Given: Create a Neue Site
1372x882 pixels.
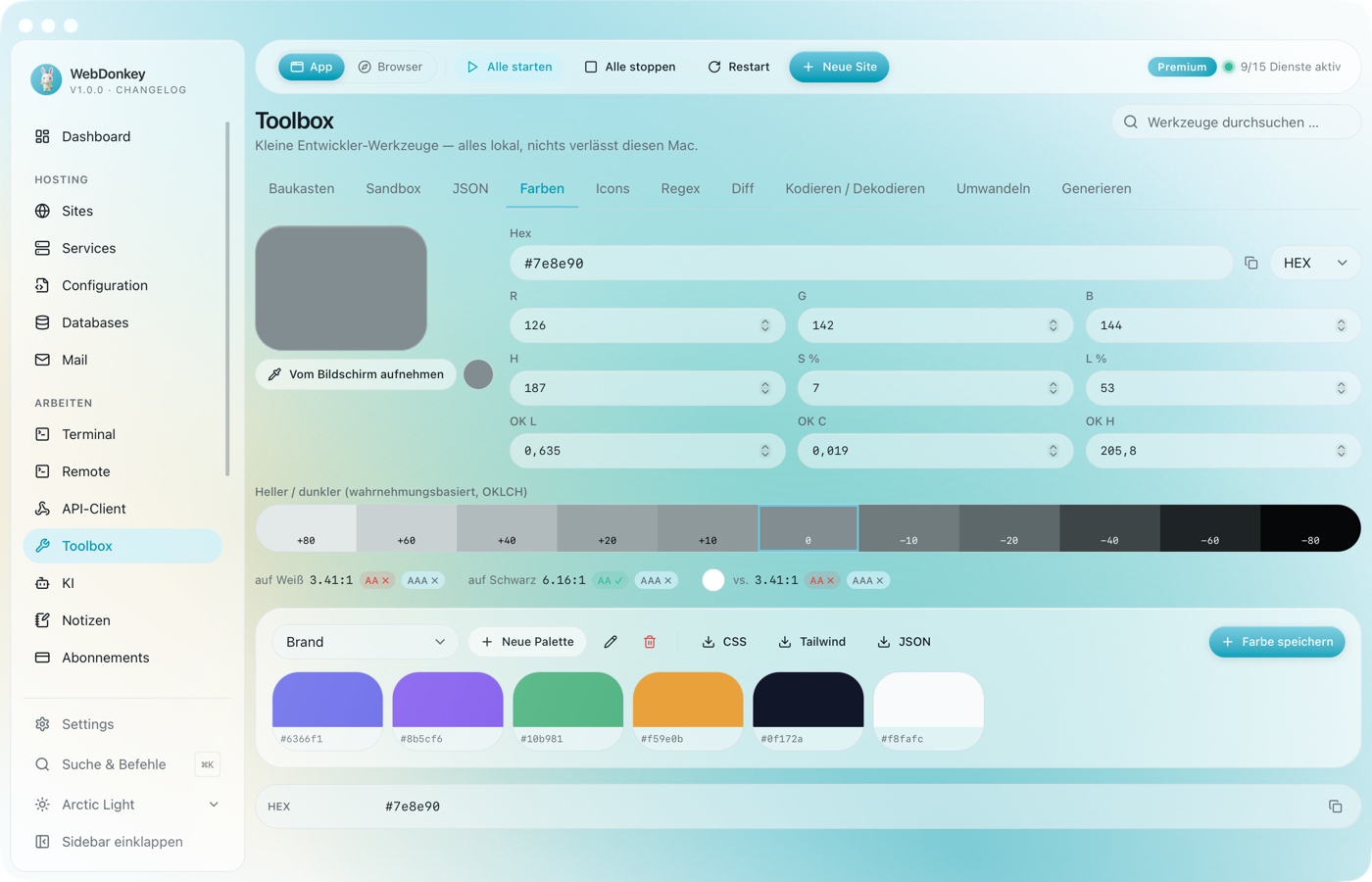Looking at the screenshot, I should coord(839,67).
